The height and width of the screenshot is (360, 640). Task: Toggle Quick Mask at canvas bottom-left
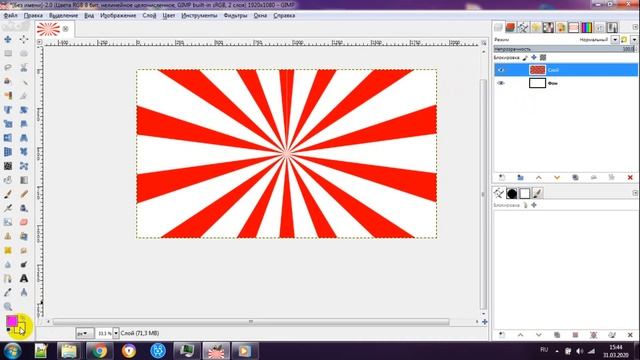click(40, 322)
